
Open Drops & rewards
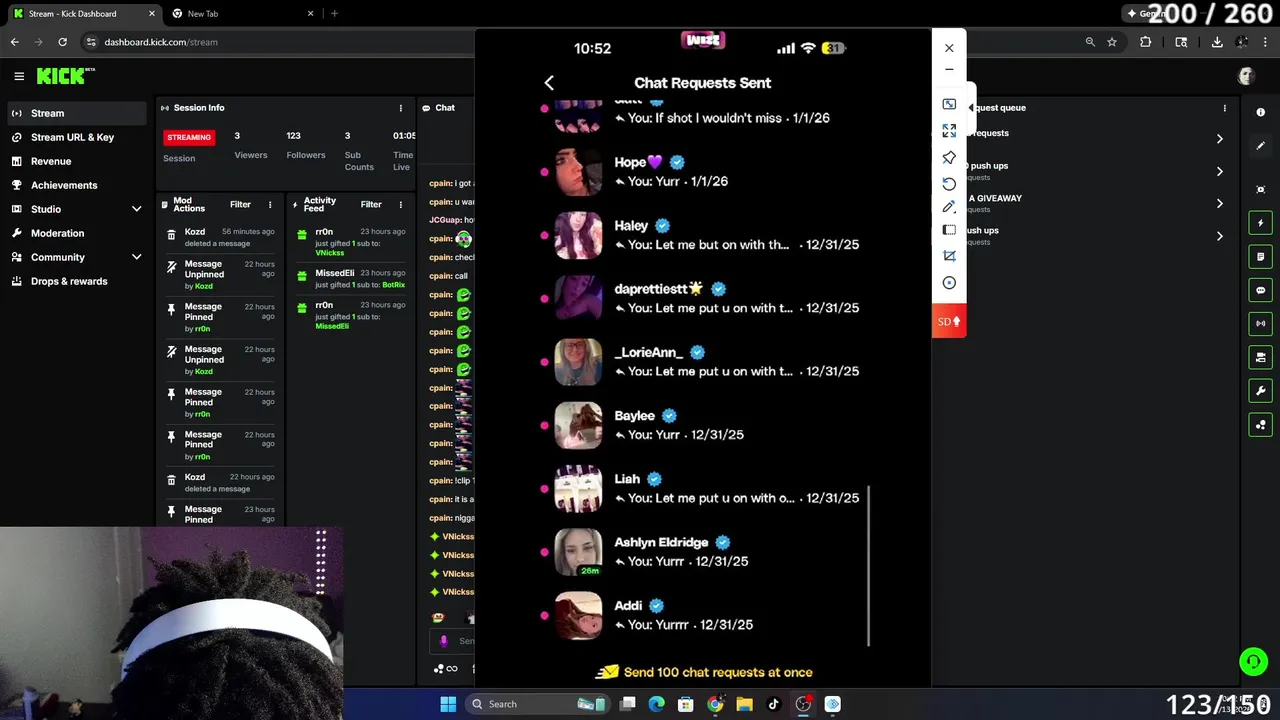pos(77,281)
